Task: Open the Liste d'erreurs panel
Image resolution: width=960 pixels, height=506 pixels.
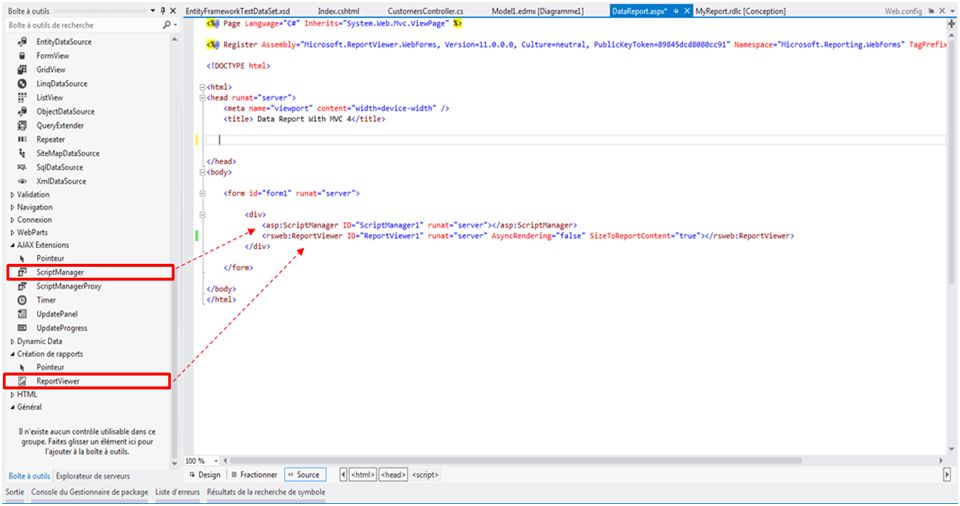Action: pos(177,493)
